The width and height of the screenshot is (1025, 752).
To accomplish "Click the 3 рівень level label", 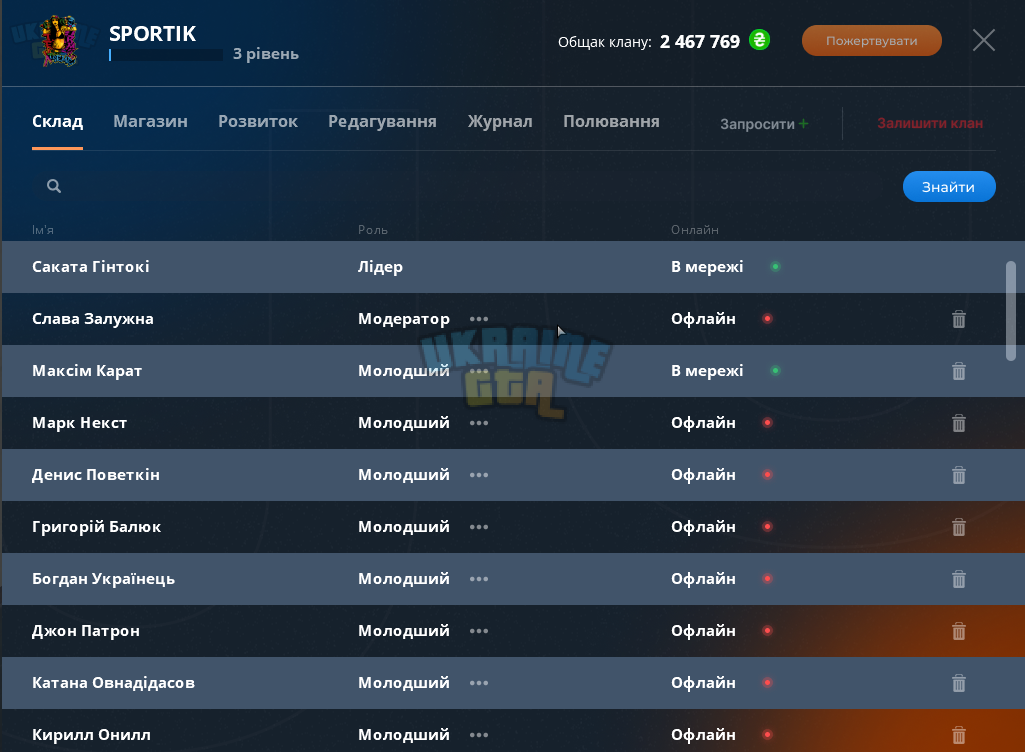I will coord(265,54).
